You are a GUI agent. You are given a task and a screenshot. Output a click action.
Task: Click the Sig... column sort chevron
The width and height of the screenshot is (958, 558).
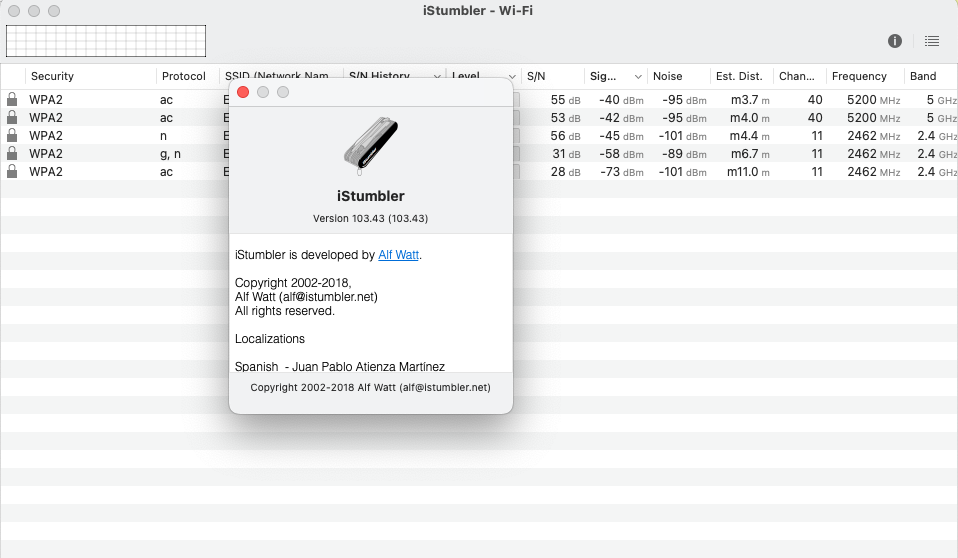[638, 76]
